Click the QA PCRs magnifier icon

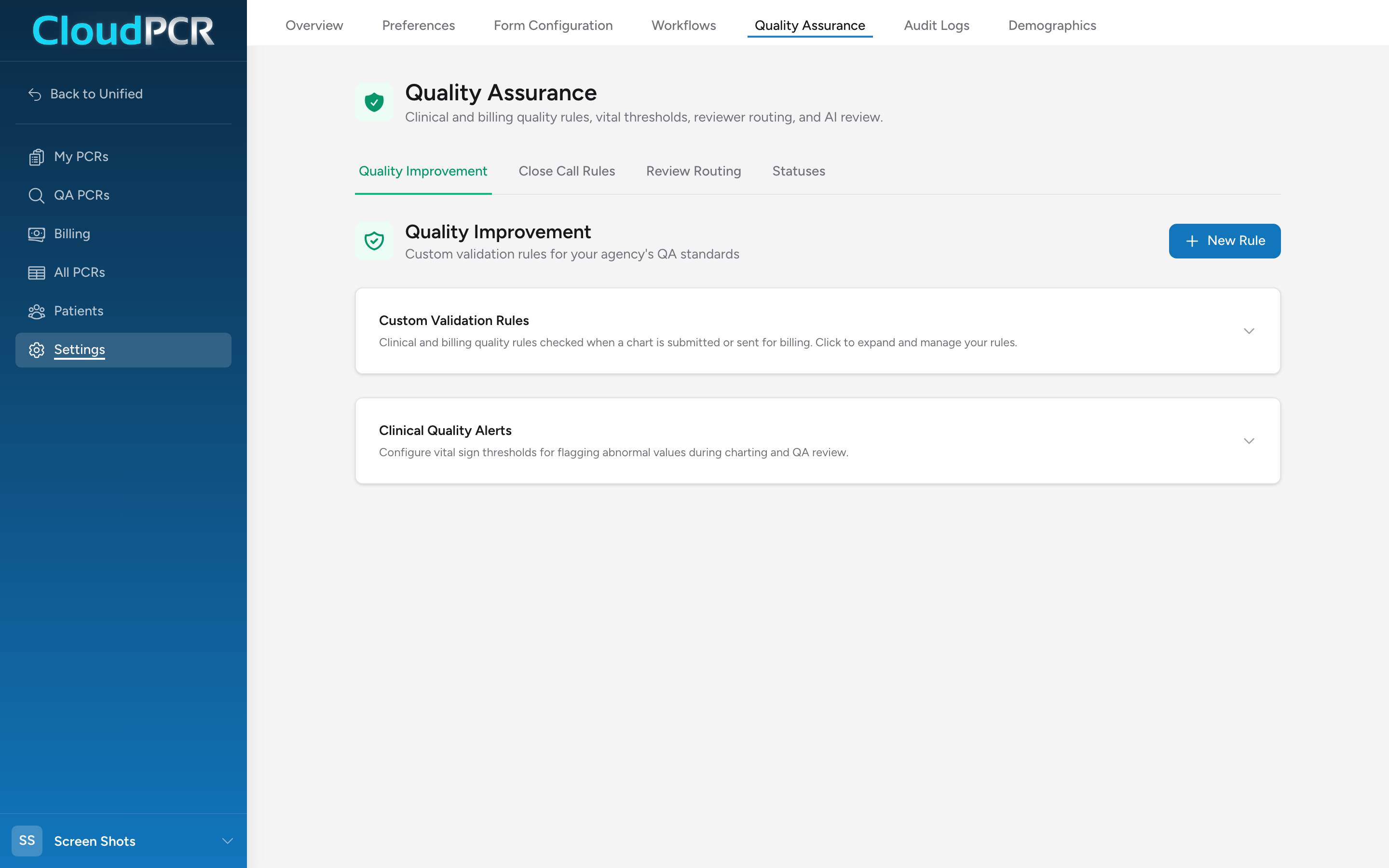(36, 195)
